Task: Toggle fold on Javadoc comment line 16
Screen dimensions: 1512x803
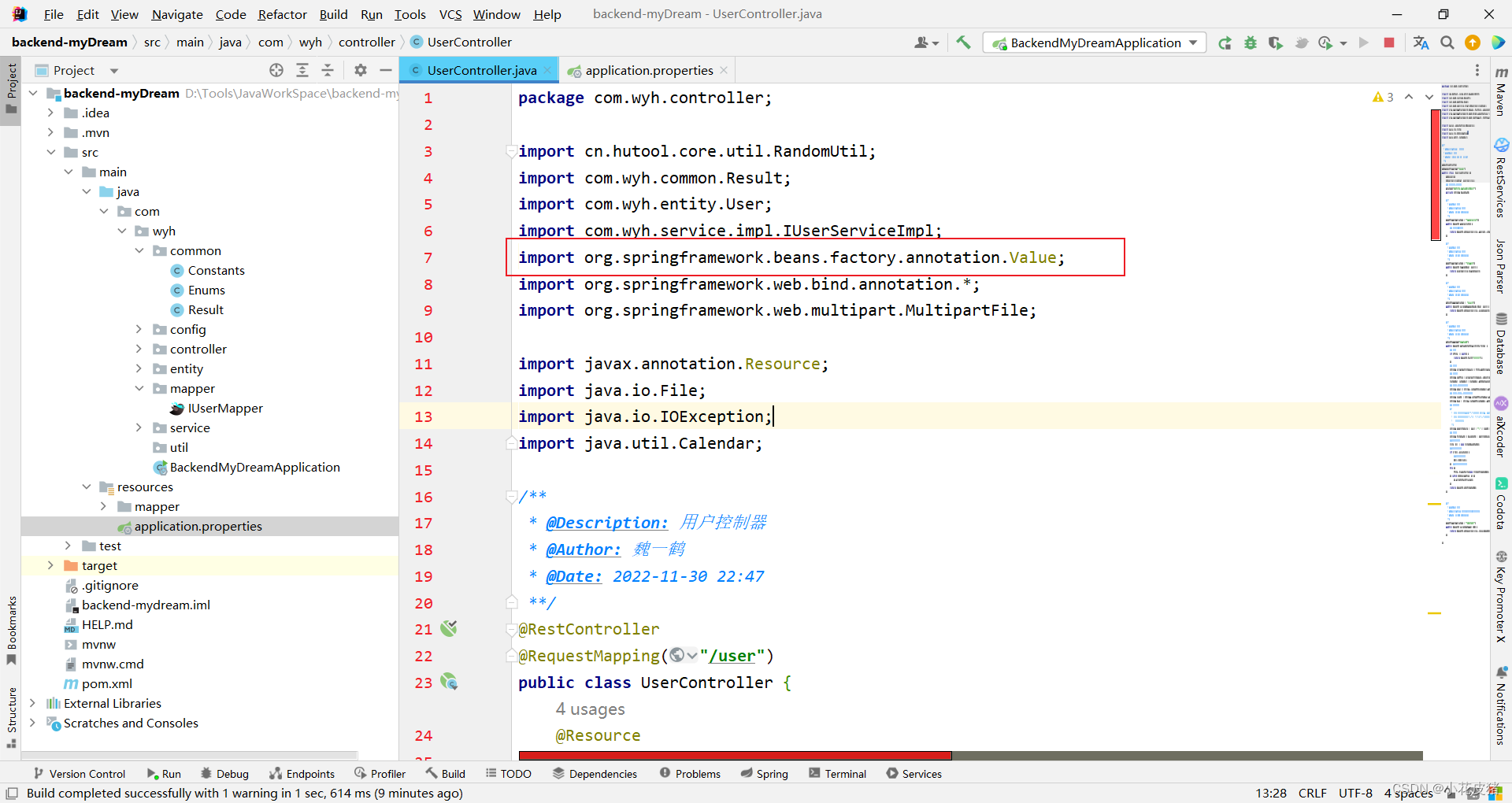Action: click(x=511, y=497)
